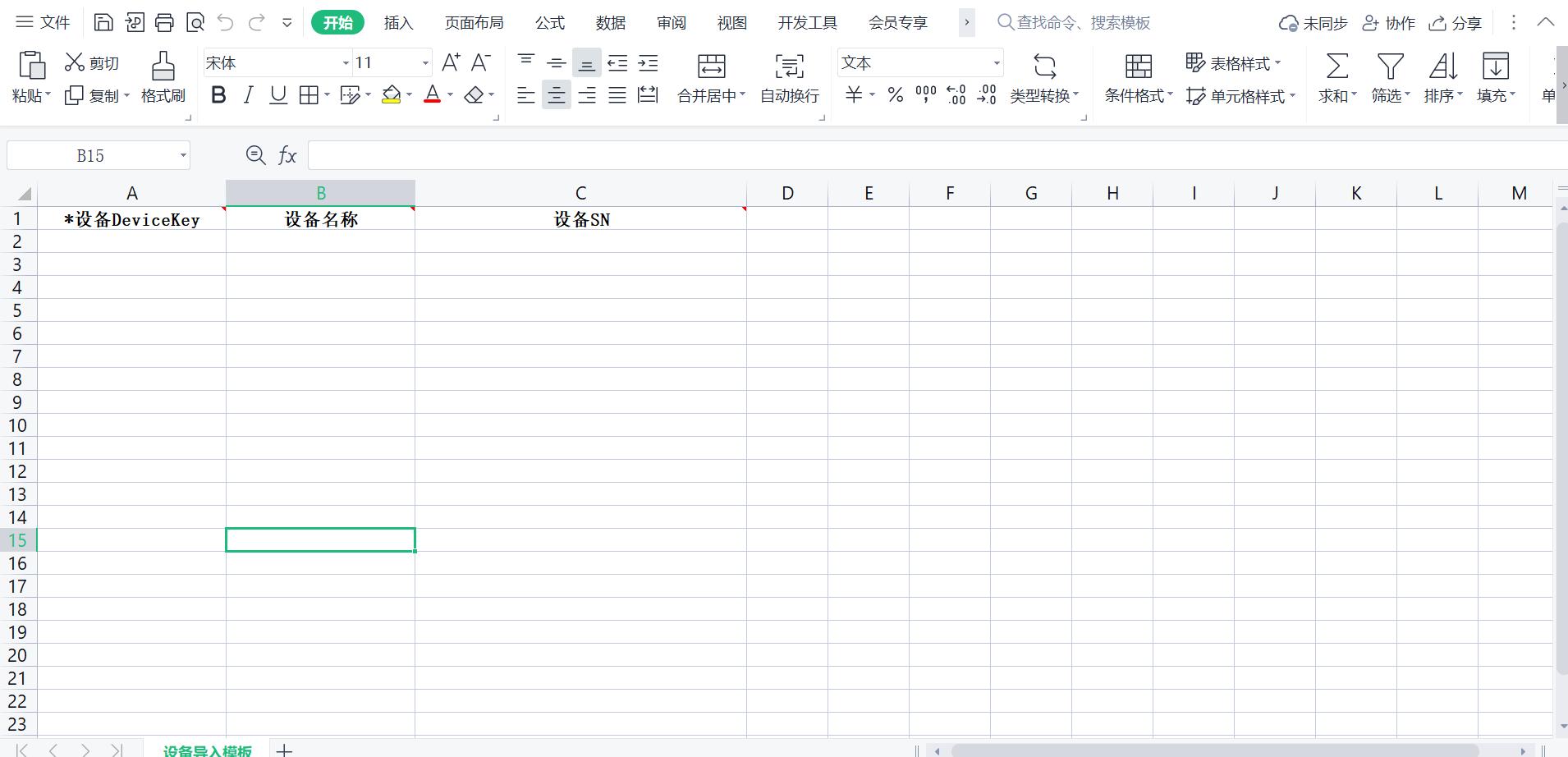Click the Print icon in quick toolbar
The height and width of the screenshot is (757, 1568).
164,22
